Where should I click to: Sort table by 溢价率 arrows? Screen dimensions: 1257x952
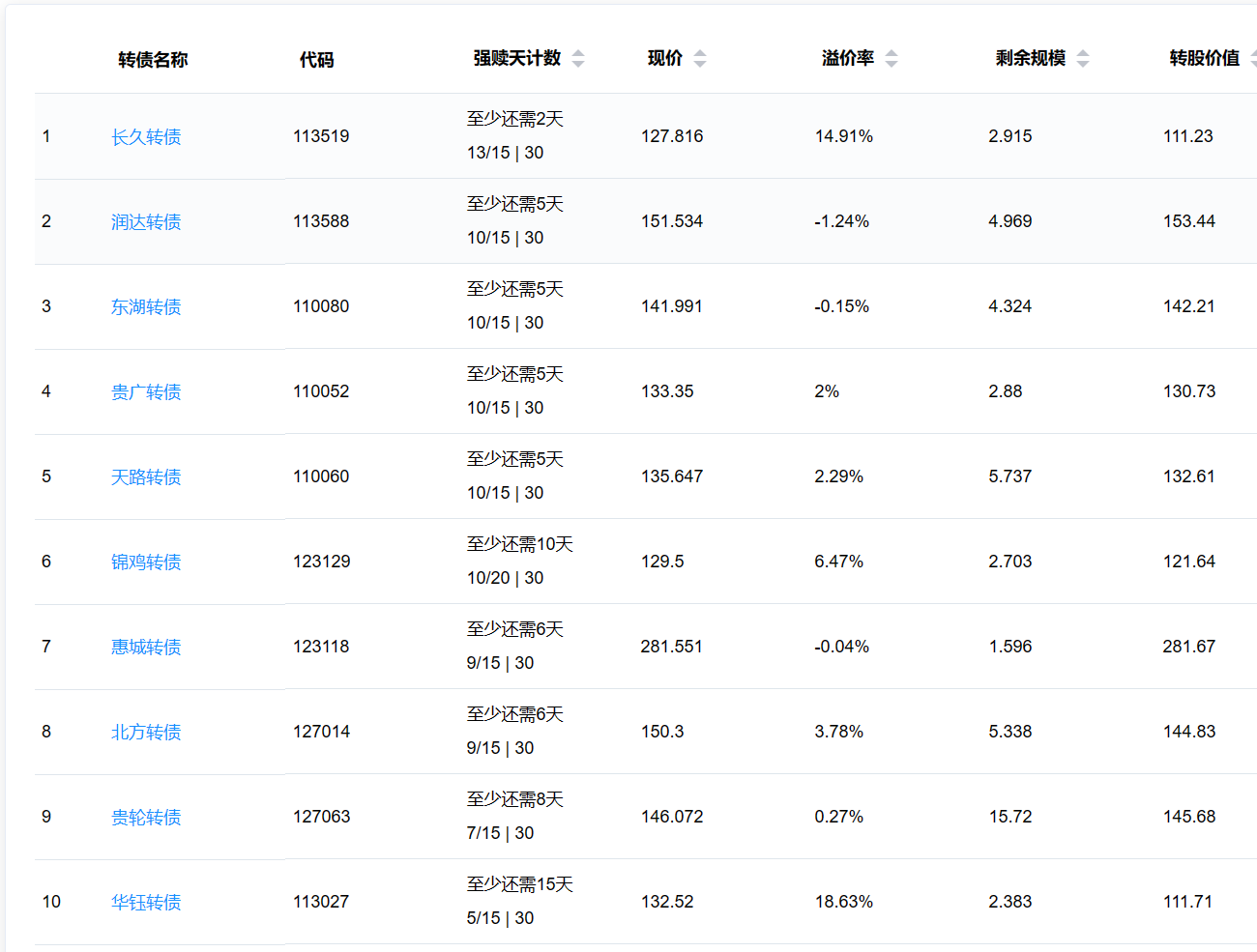(x=892, y=59)
